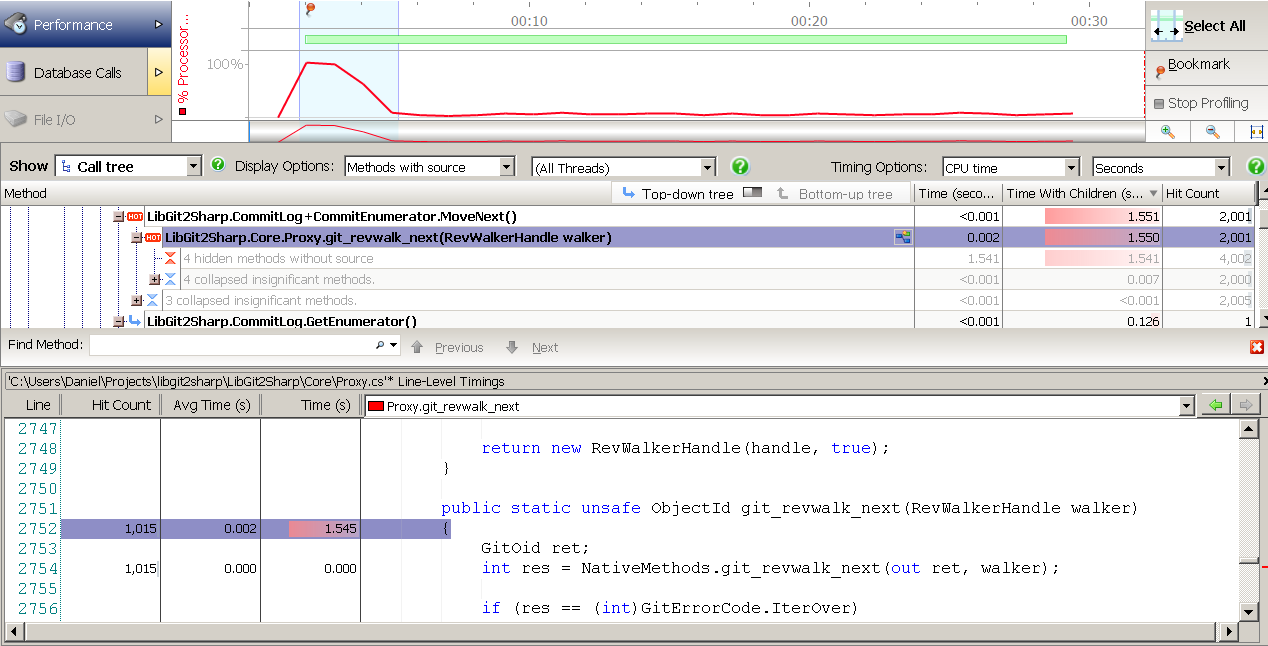Image resolution: width=1268 pixels, height=646 pixels.
Task: Click the green profiling session bar
Action: [685, 39]
